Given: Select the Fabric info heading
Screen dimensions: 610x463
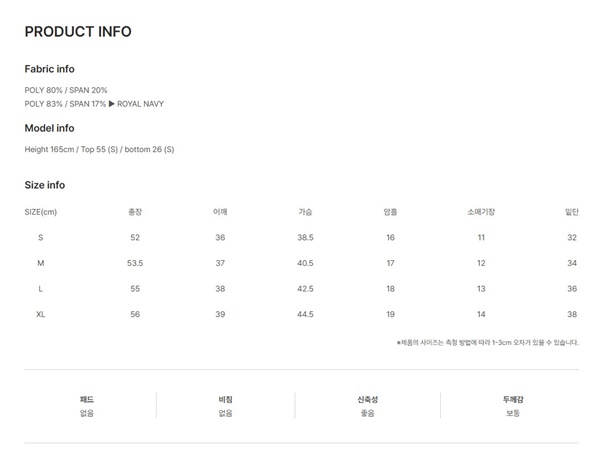Looking at the screenshot, I should point(49,69).
